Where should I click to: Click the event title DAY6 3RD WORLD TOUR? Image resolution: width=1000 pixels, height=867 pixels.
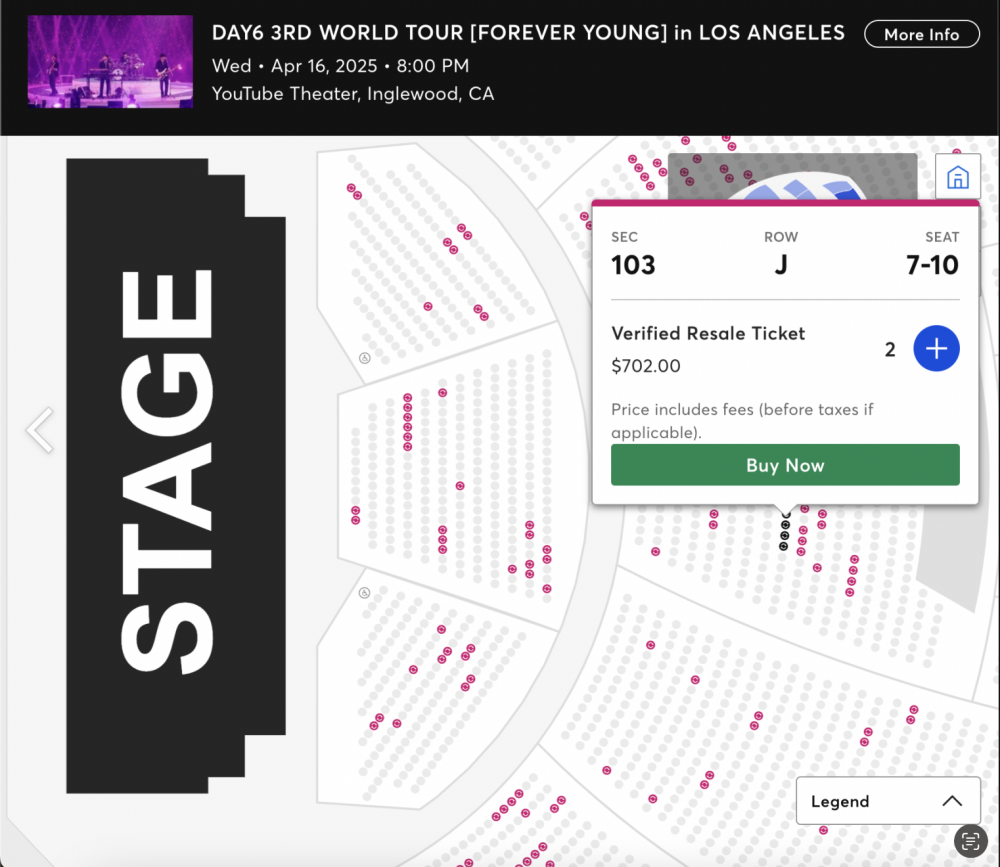[x=528, y=33]
